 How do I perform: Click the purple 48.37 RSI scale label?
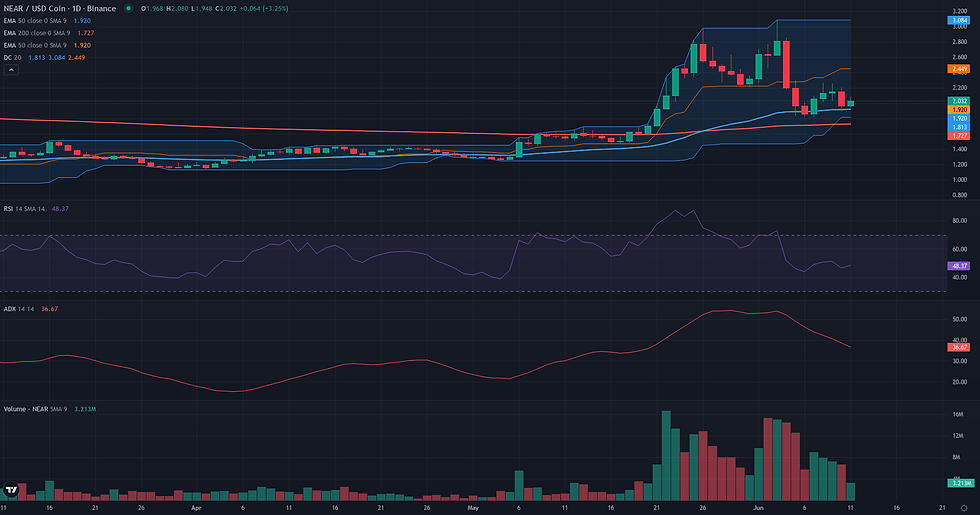point(959,266)
